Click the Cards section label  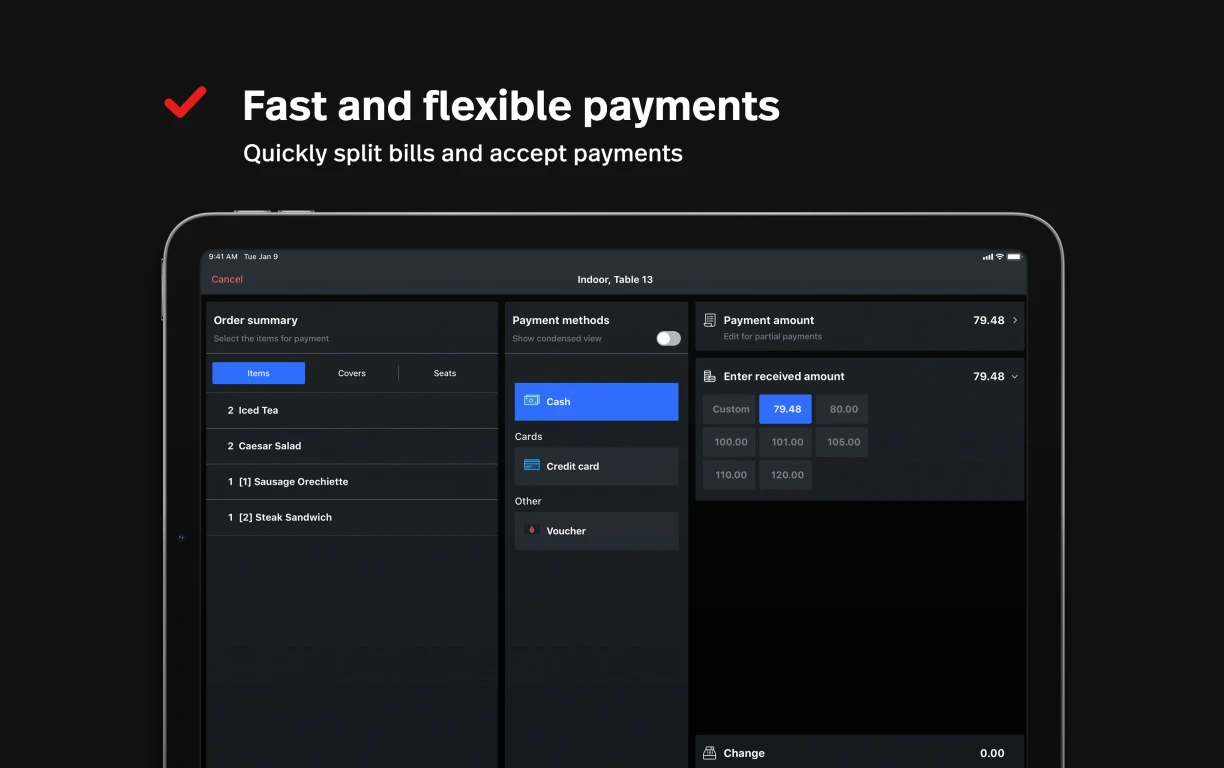[x=529, y=437]
